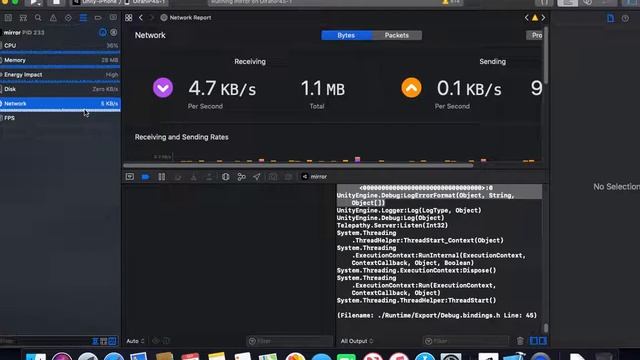Viewport: 640px width, 360px height.
Task: Toggle breakpoints activation in debug bar
Action: [145, 177]
